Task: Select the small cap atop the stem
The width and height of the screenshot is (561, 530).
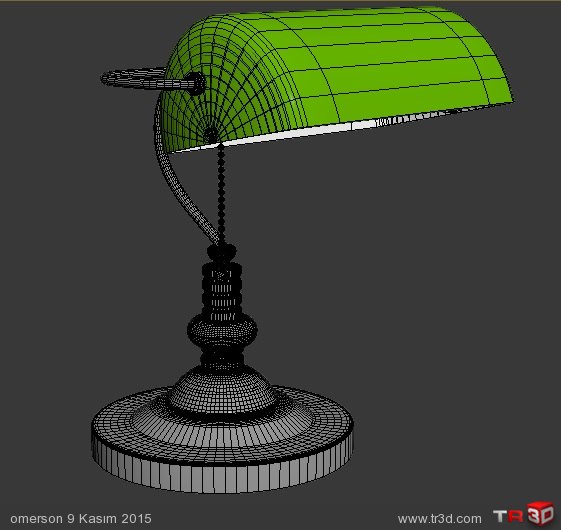Action: 222,251
